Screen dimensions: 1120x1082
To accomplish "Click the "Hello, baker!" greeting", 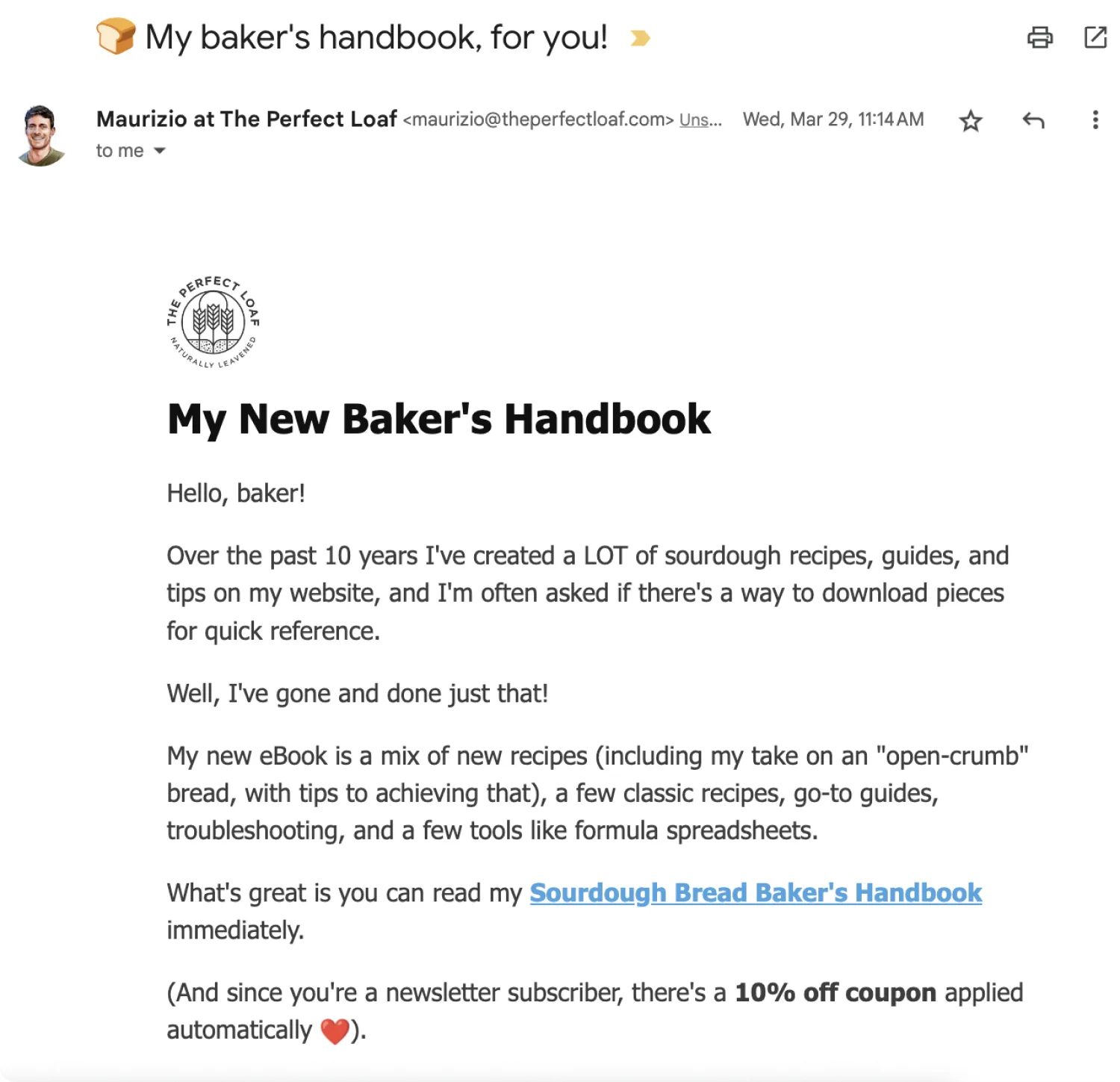I will [x=236, y=494].
